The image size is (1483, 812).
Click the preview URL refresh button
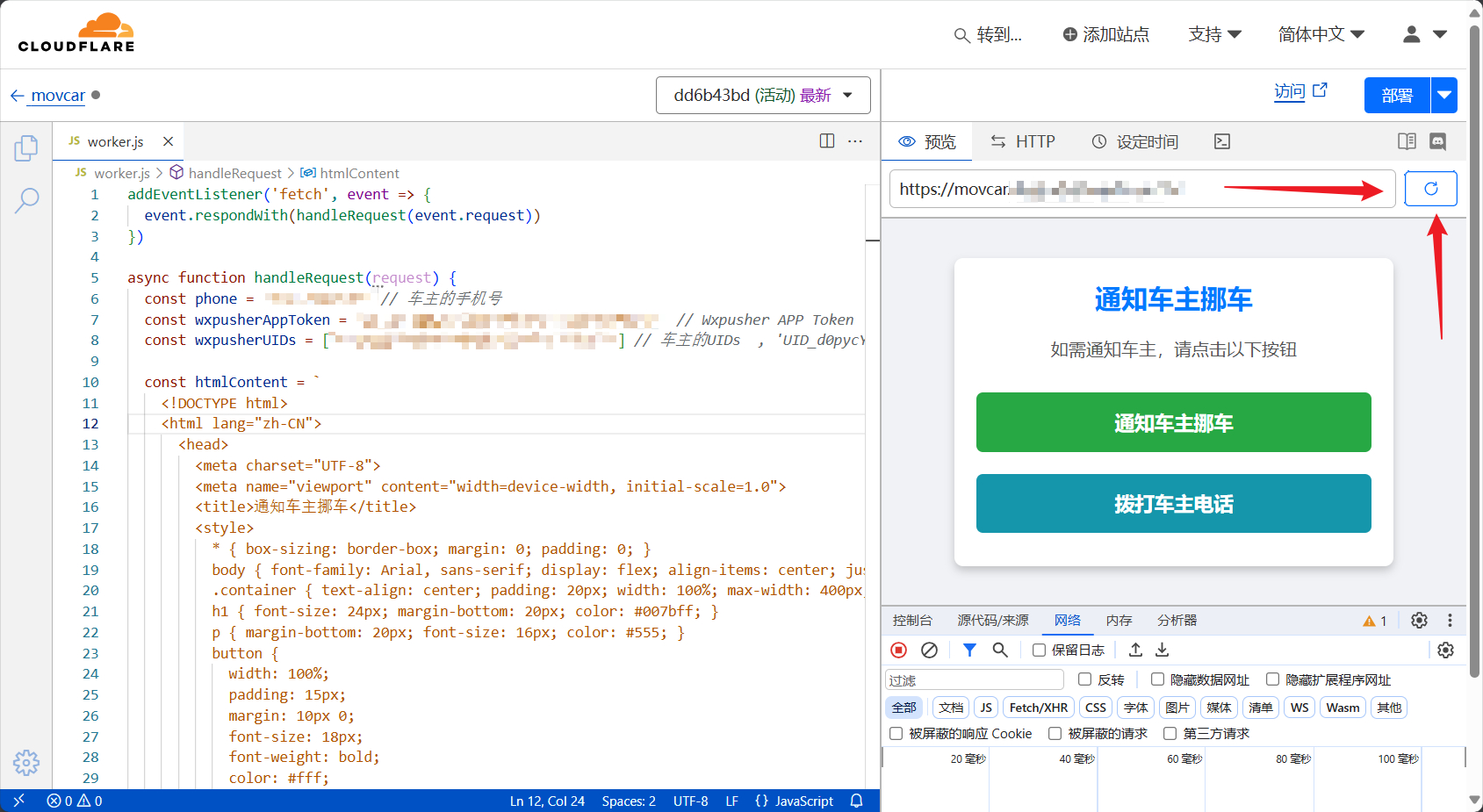coord(1430,189)
